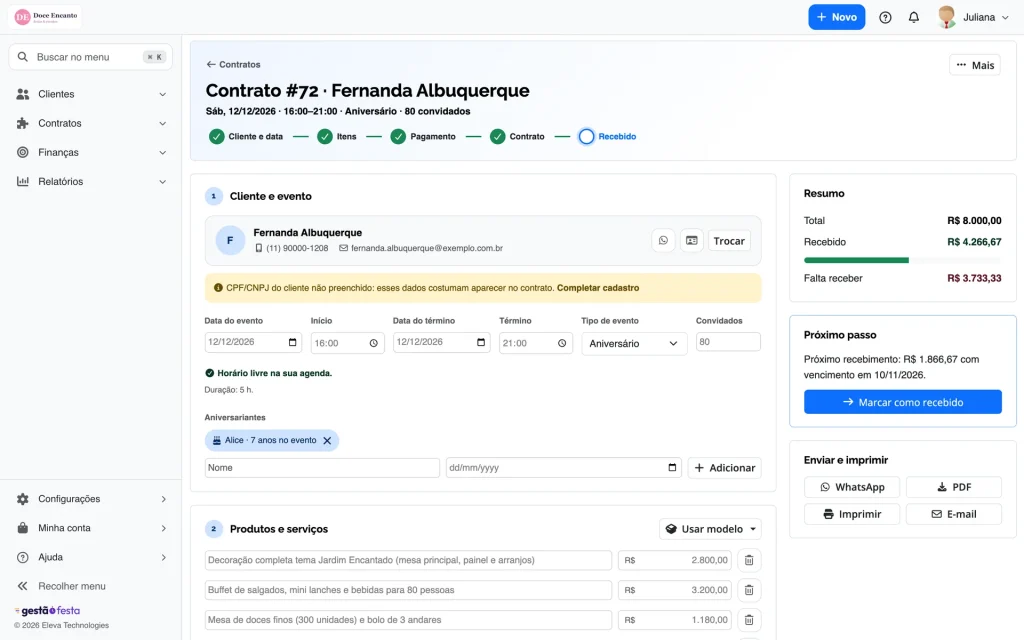Viewport: 1024px width, 640px height.
Task: Add birthday person with Adicionar
Action: coord(724,468)
